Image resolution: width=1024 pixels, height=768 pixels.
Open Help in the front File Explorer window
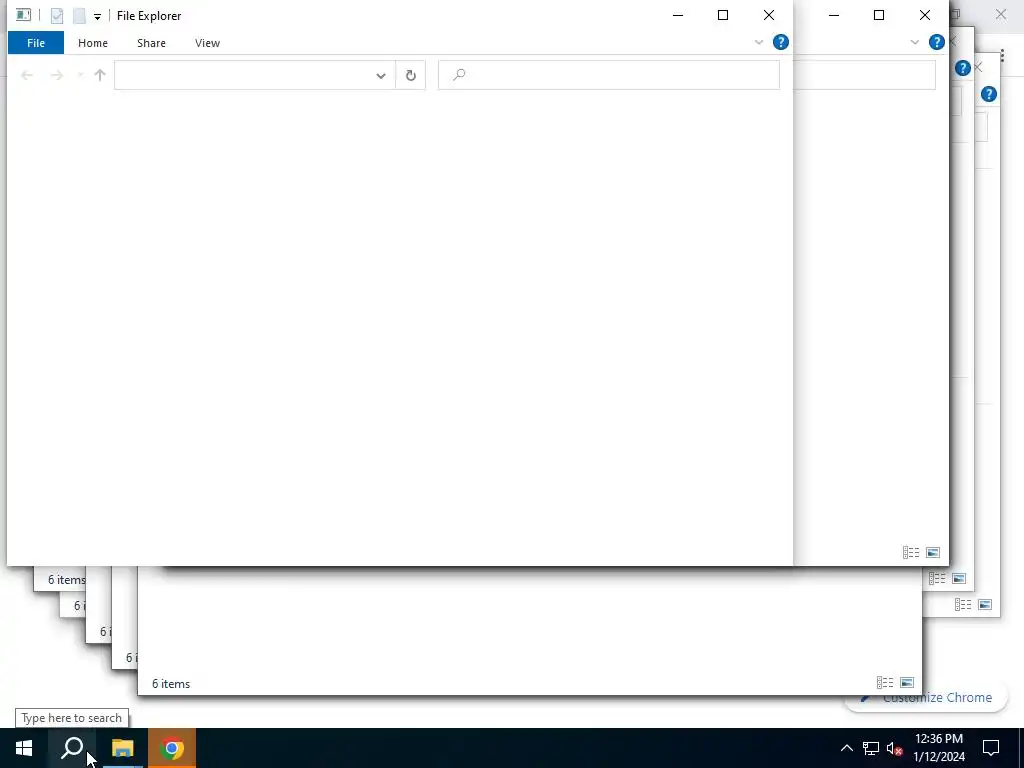780,42
